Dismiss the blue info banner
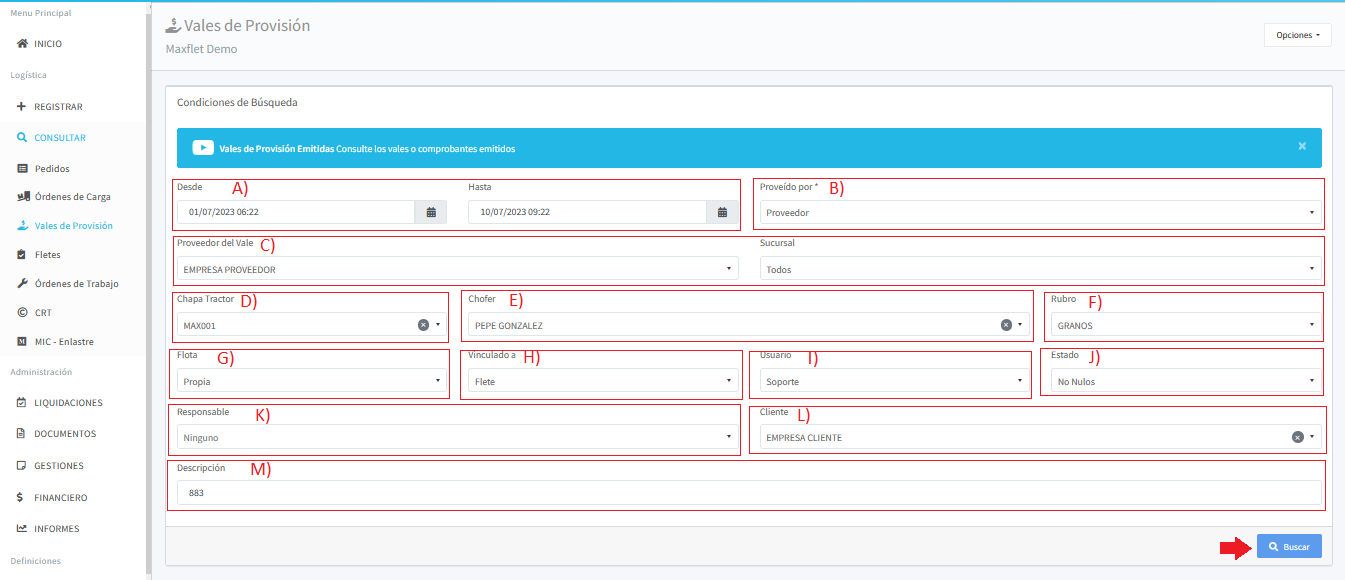Screen dimensions: 1345x580 (x=1302, y=146)
